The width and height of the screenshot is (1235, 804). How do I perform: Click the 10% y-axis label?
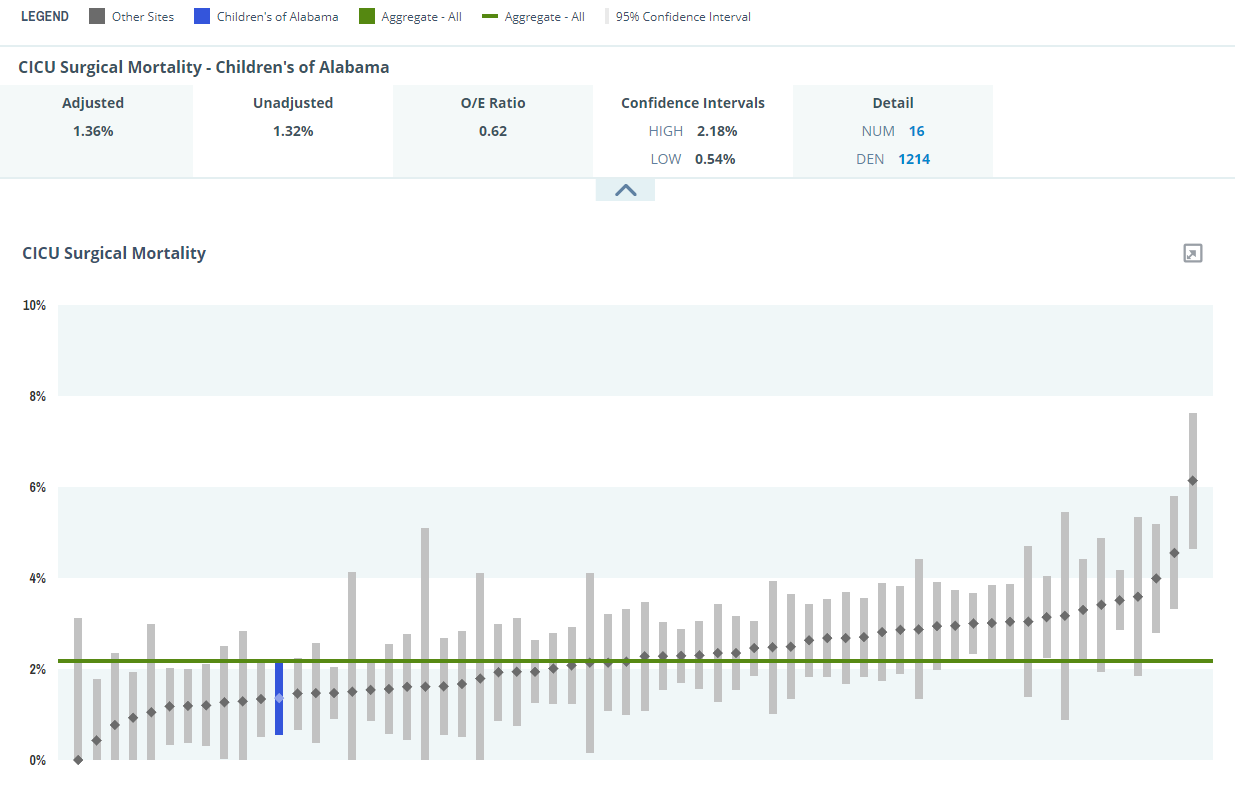tap(34, 305)
